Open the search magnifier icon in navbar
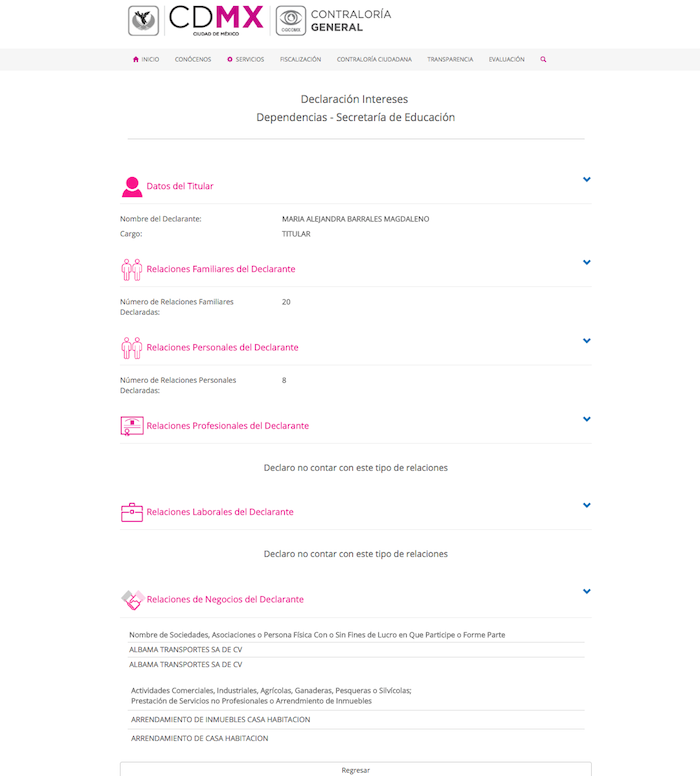 [x=543, y=60]
